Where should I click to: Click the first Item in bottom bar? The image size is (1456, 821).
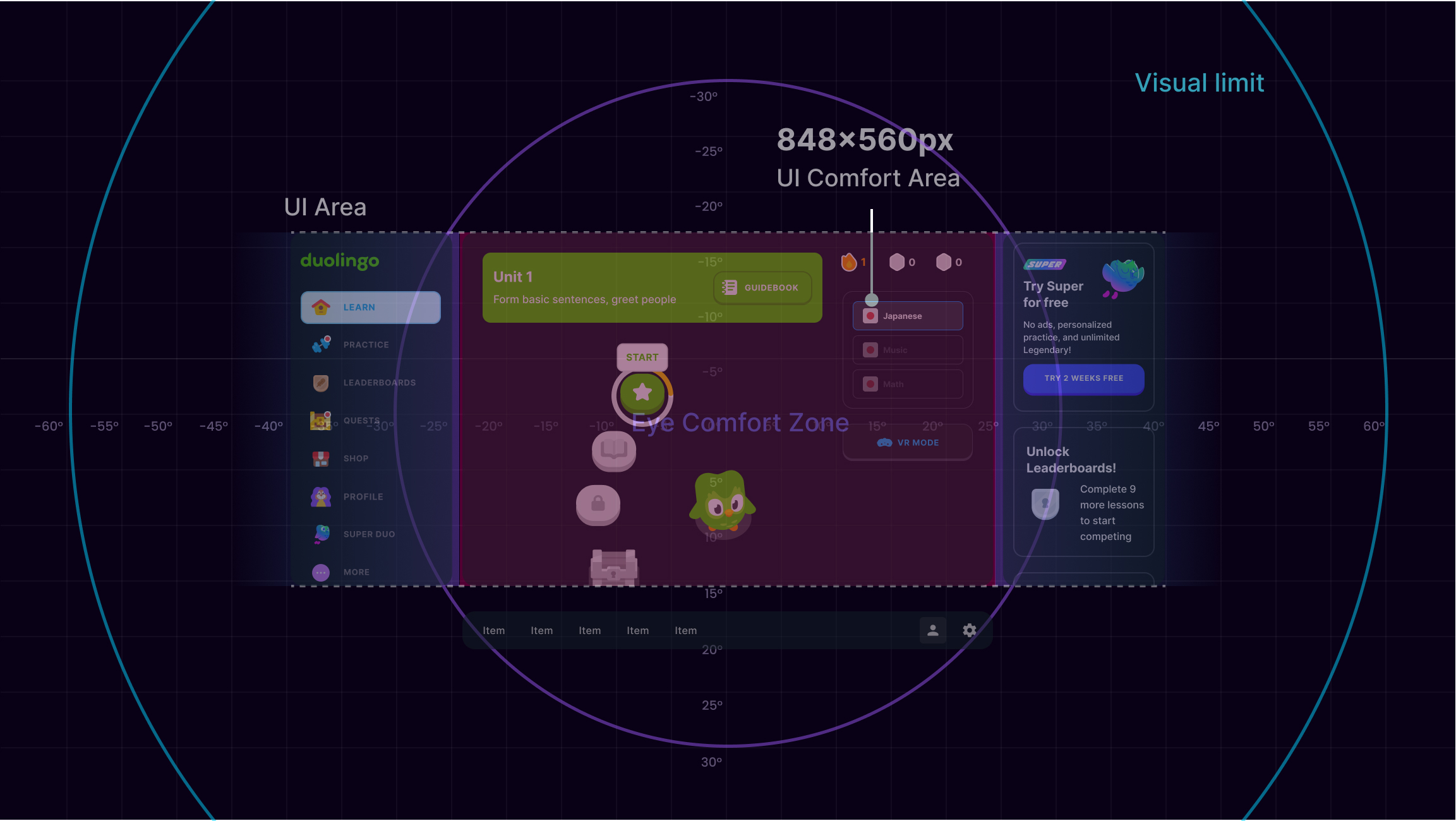point(494,630)
